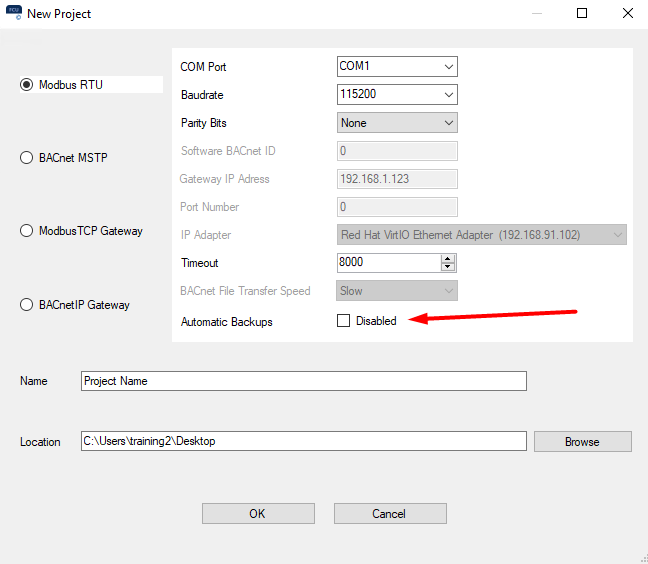Decrease Timeout with the down arrow
This screenshot has width=648, height=564.
448,267
